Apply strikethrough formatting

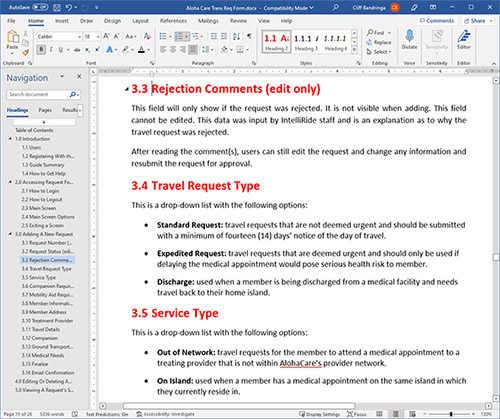77,50
